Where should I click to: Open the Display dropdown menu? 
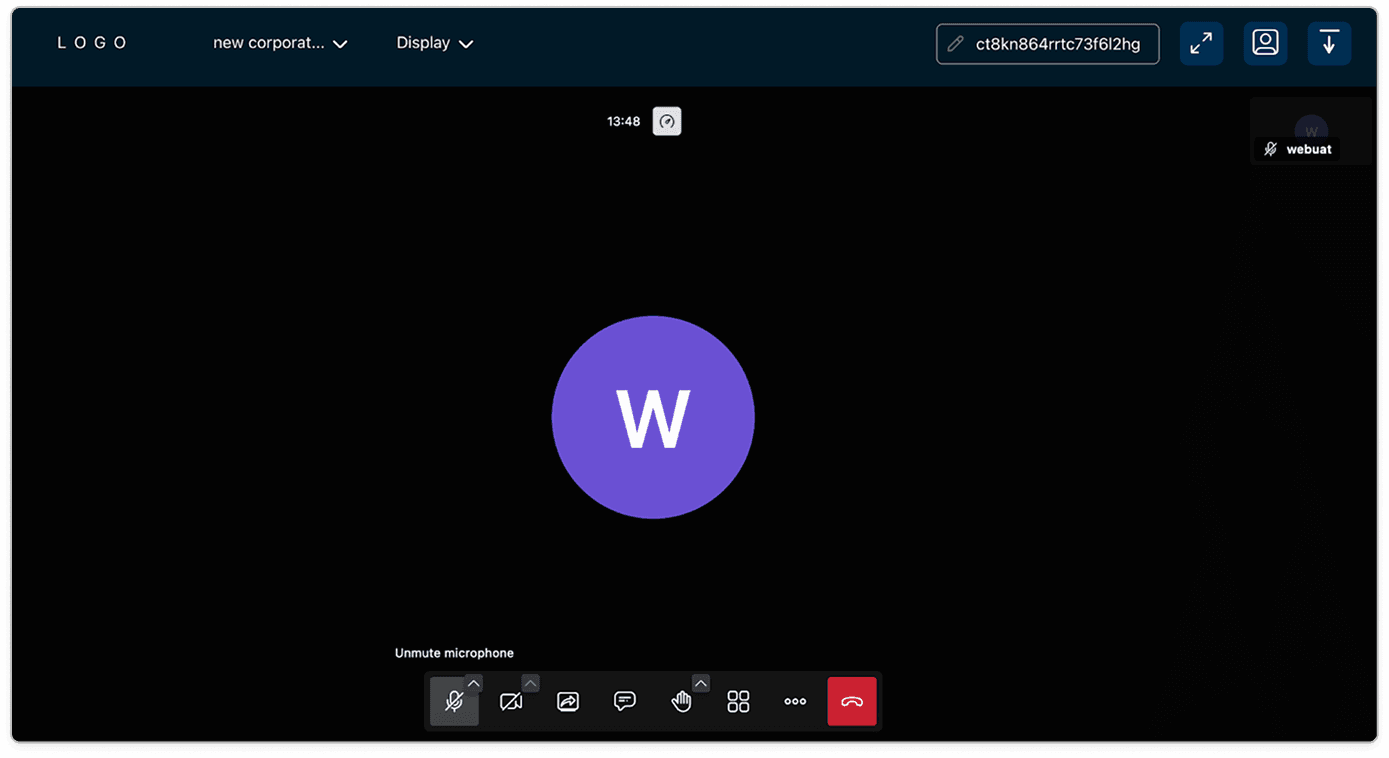click(x=434, y=44)
